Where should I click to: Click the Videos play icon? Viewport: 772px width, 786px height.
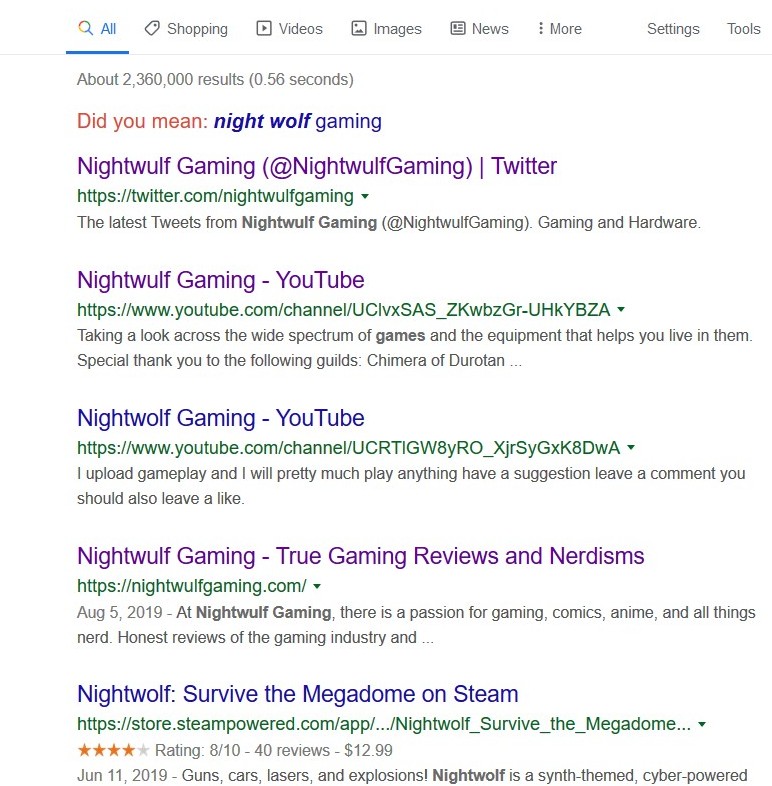(x=264, y=28)
